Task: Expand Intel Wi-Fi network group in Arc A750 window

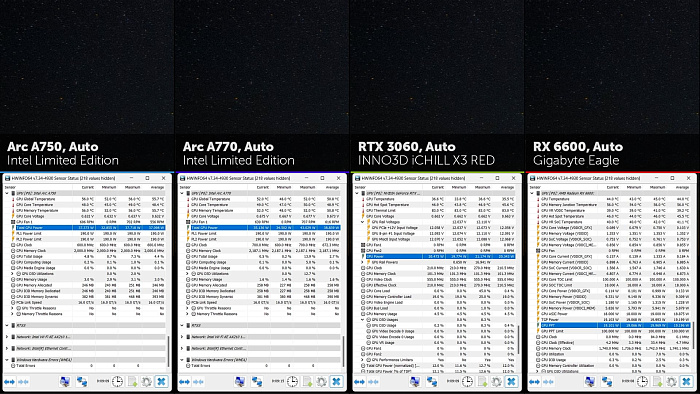Action: click(x=7, y=336)
